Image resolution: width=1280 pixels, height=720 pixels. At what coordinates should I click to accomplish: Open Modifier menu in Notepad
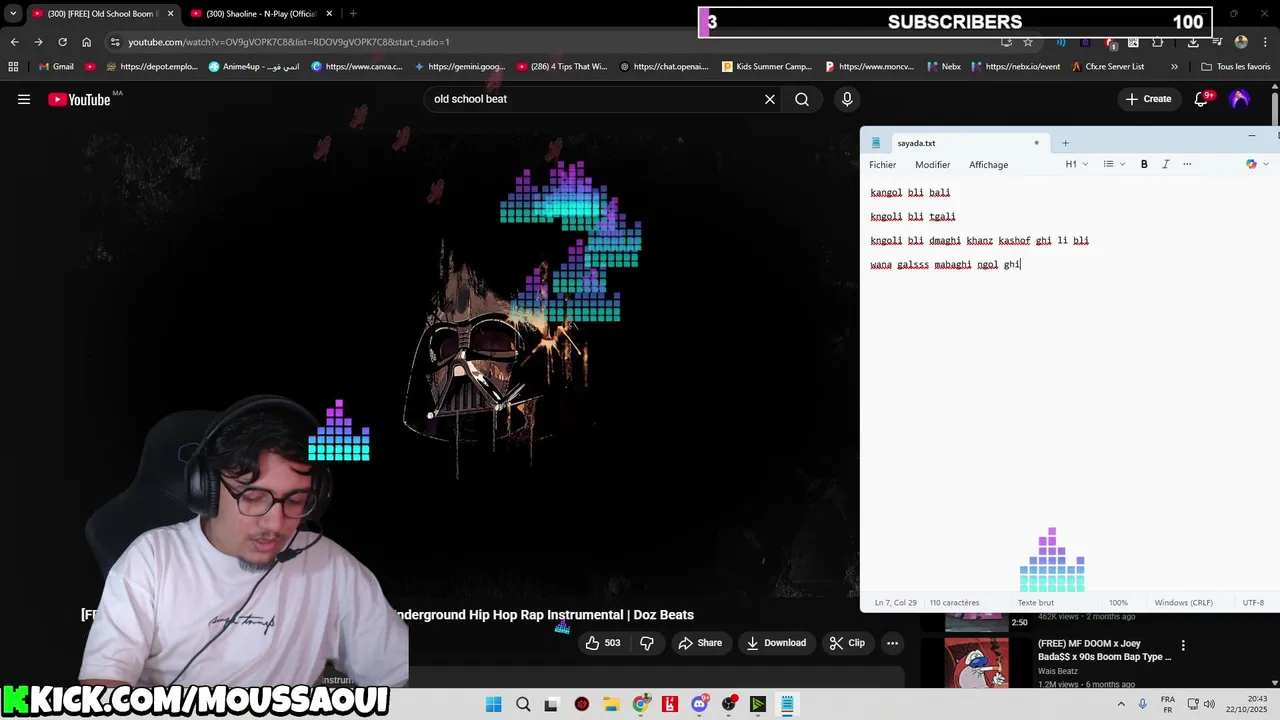932,164
